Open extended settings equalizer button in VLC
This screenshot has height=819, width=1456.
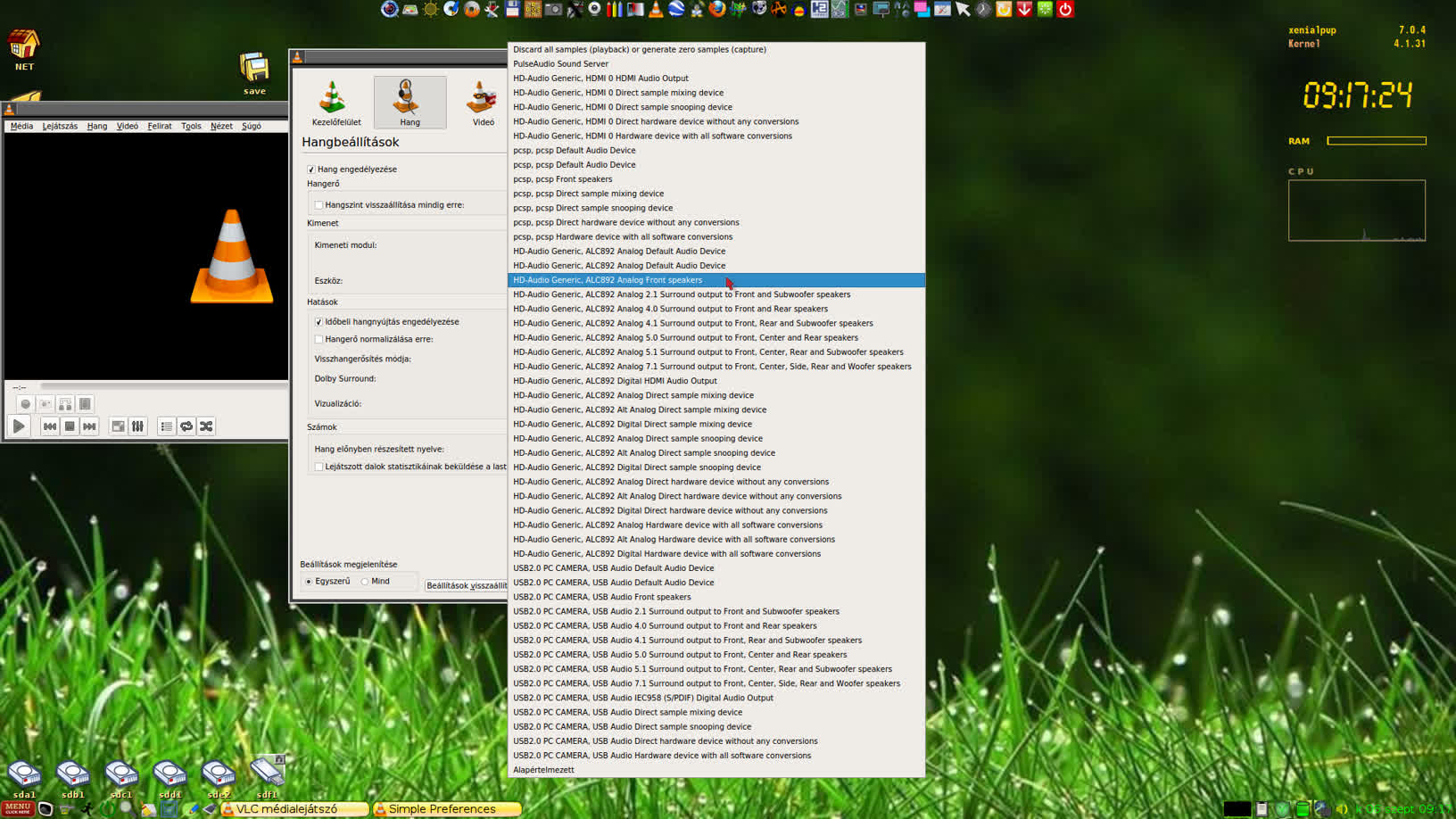(137, 426)
